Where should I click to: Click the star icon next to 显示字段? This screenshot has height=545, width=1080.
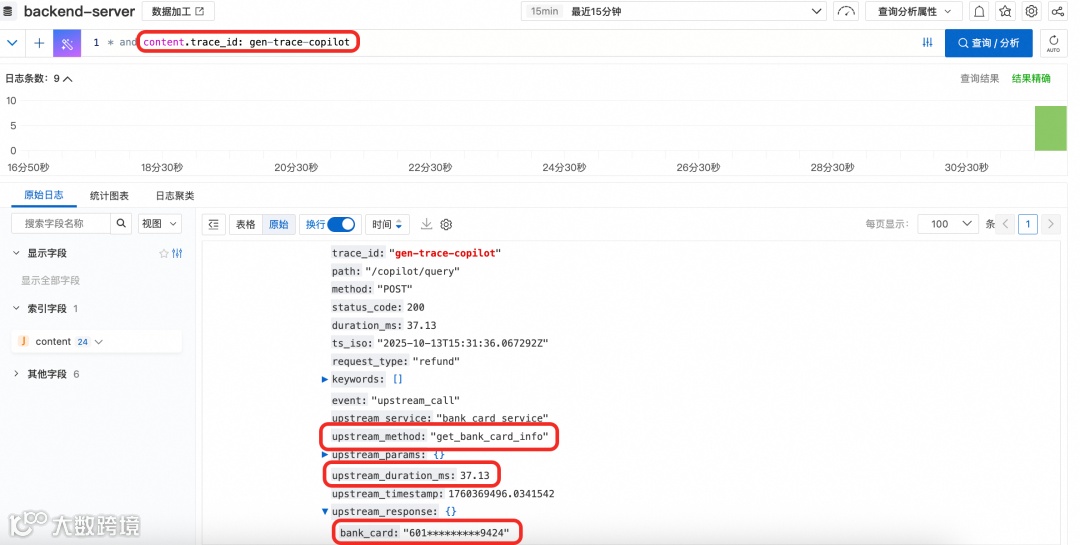(164, 254)
